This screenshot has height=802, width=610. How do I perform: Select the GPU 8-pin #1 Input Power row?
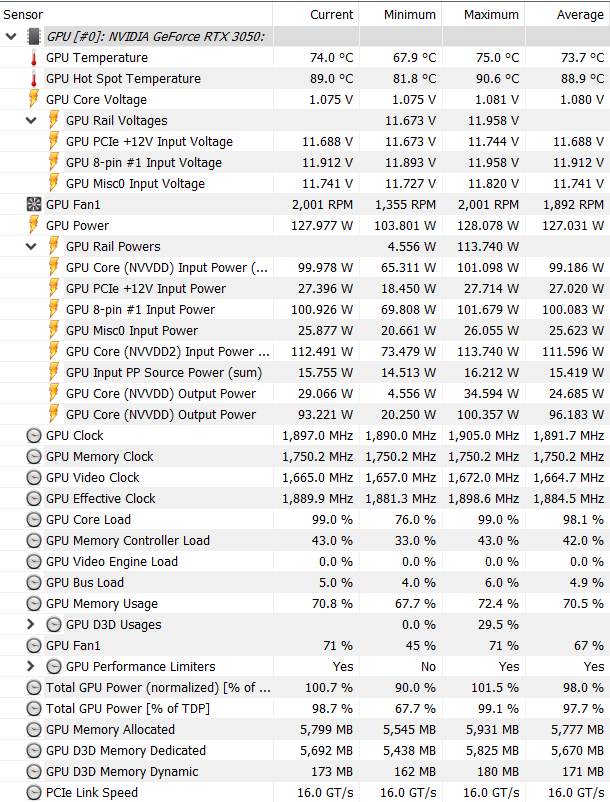305,310
